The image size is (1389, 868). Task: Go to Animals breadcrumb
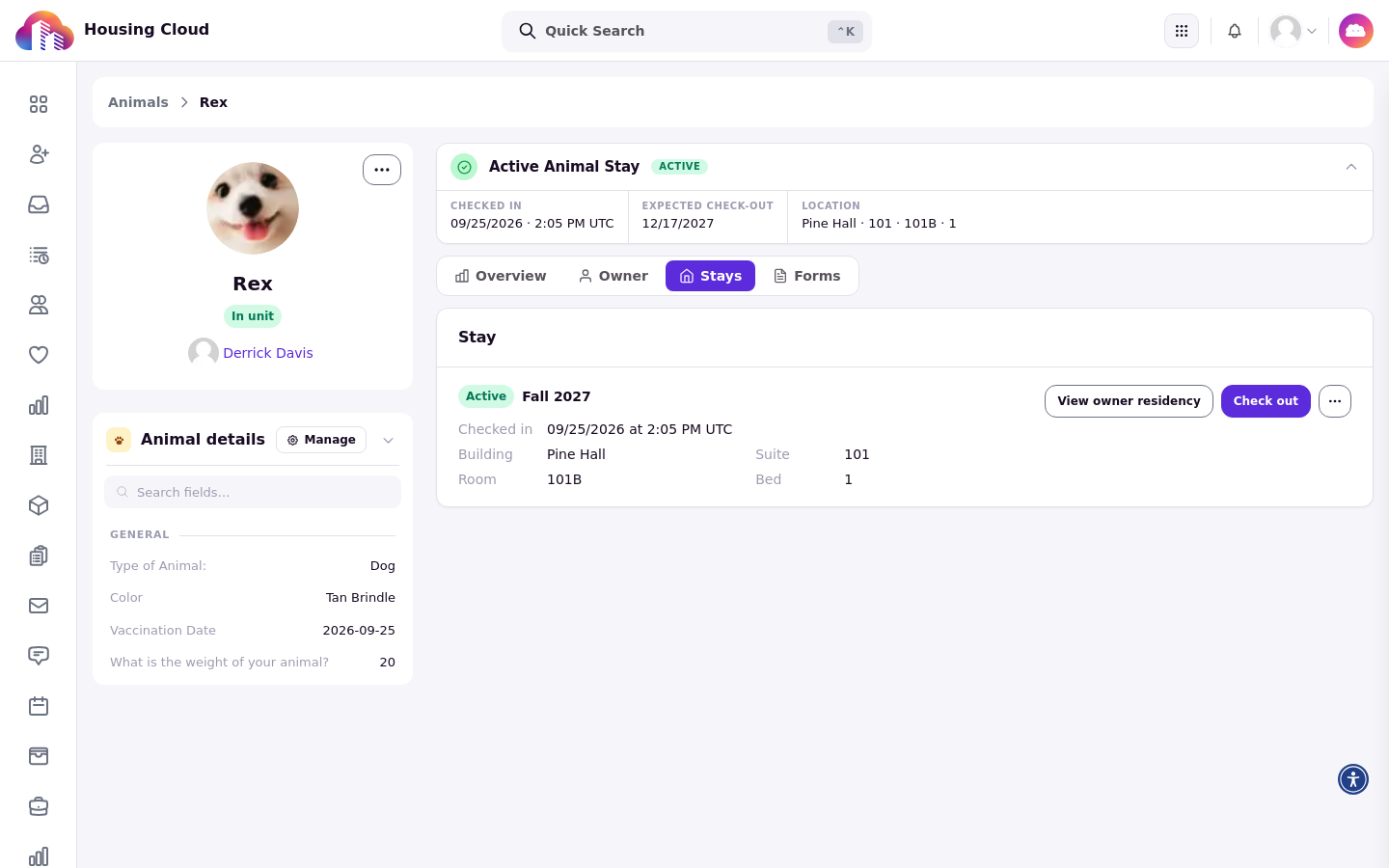(138, 102)
